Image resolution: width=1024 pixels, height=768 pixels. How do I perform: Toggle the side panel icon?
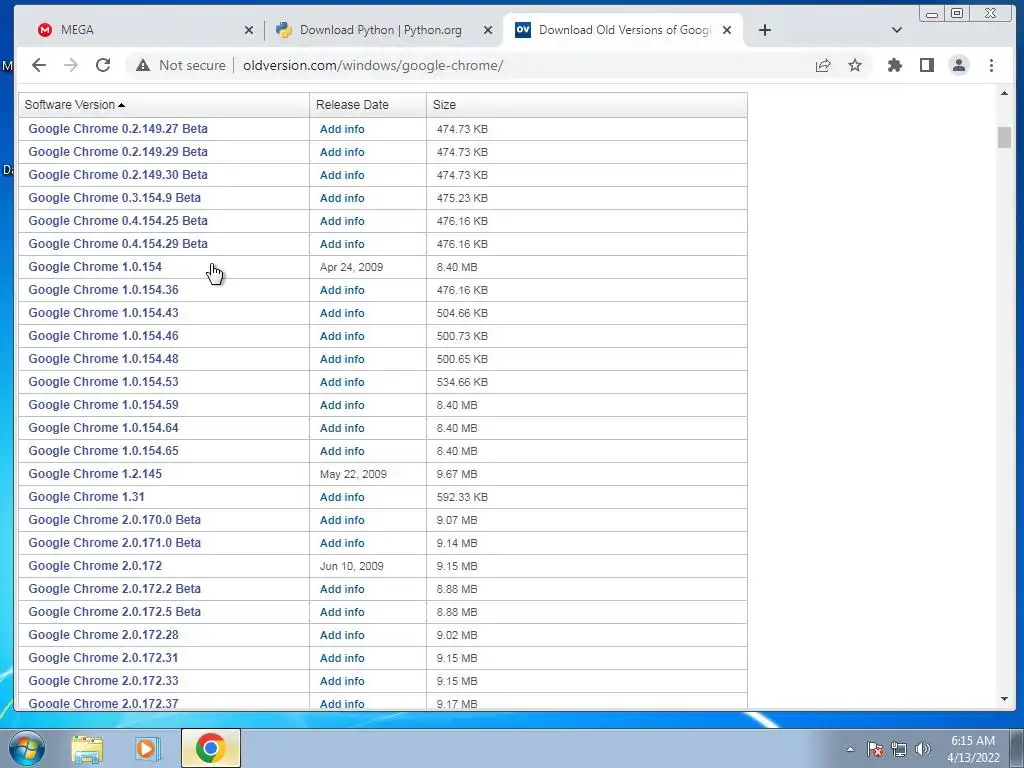coord(927,65)
